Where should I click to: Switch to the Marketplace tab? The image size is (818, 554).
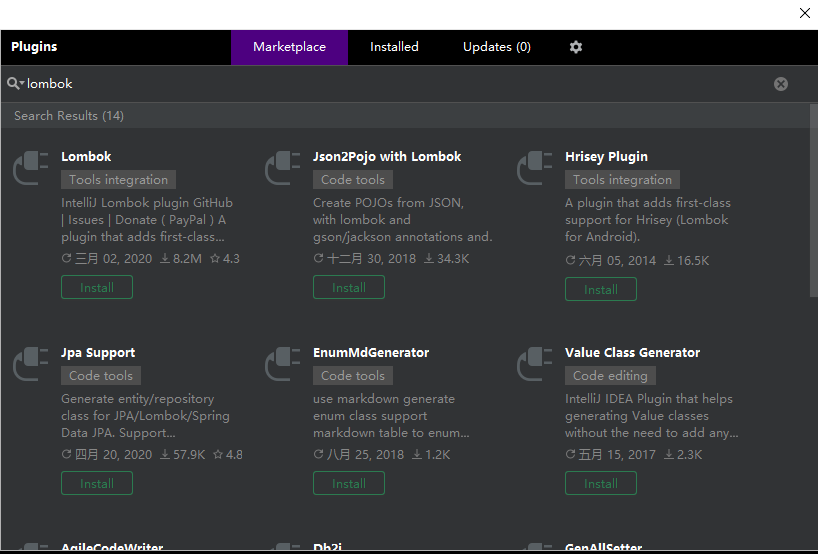tap(290, 47)
